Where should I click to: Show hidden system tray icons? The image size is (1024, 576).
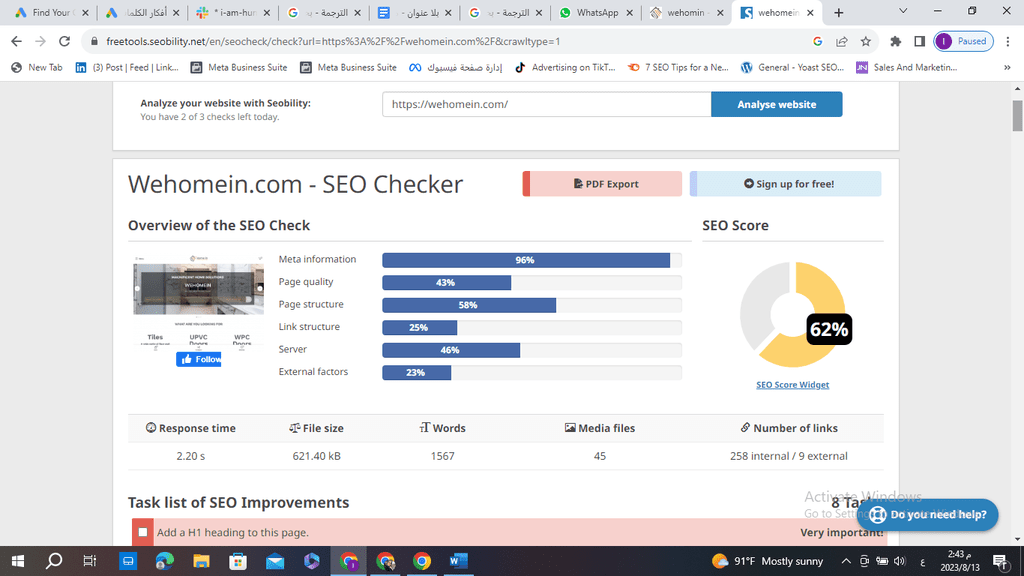tap(846, 561)
